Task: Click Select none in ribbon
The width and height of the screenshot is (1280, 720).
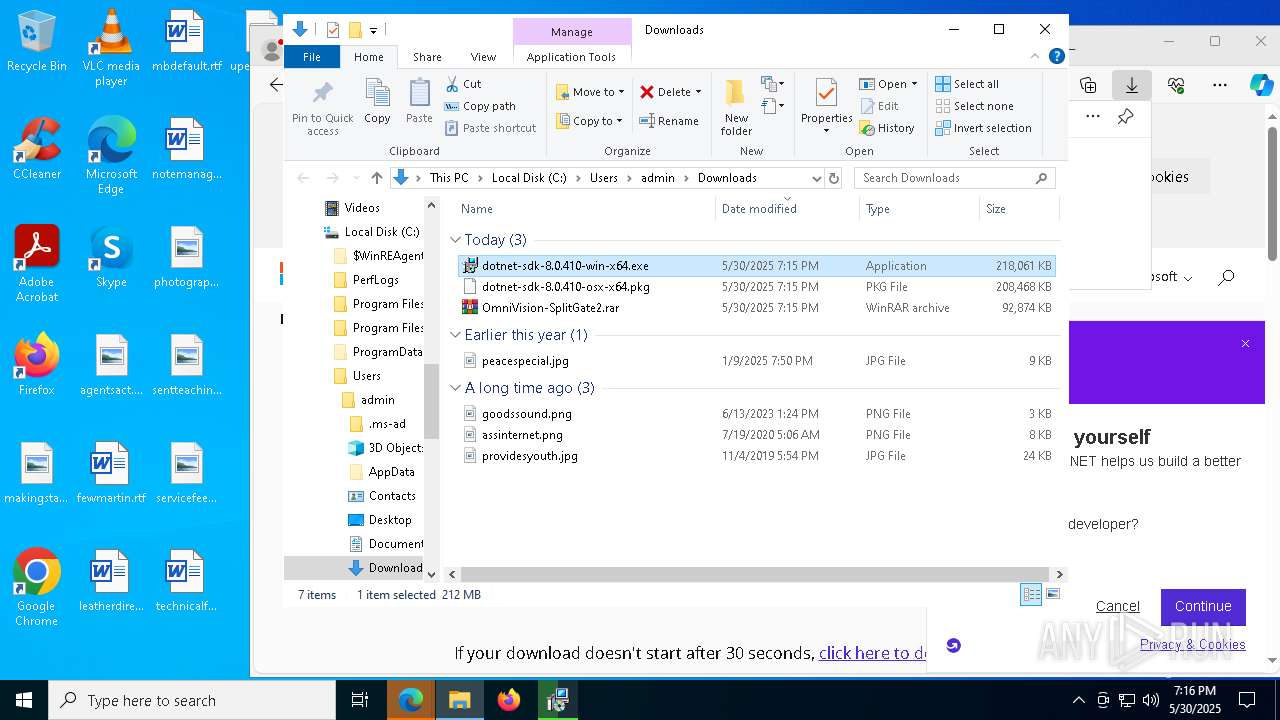Action: [x=974, y=106]
